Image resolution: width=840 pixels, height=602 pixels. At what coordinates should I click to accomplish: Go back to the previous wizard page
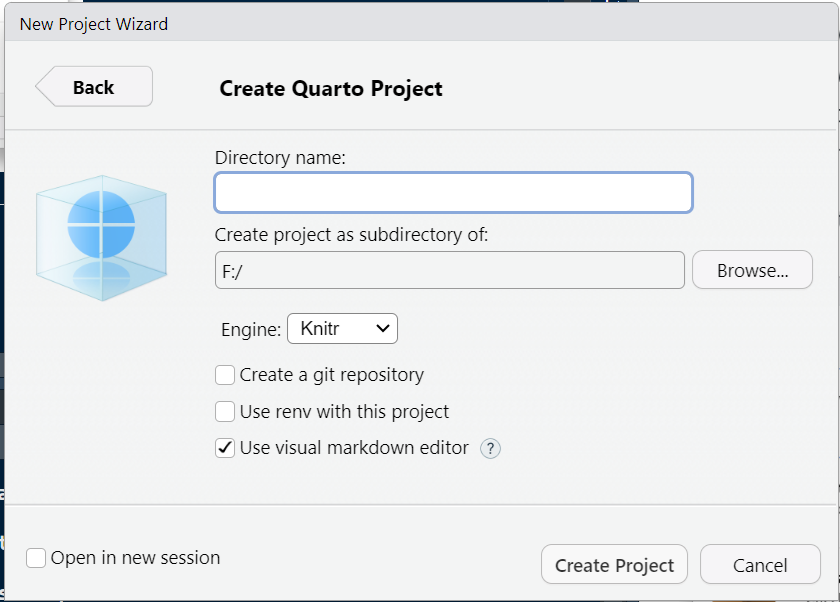(94, 87)
